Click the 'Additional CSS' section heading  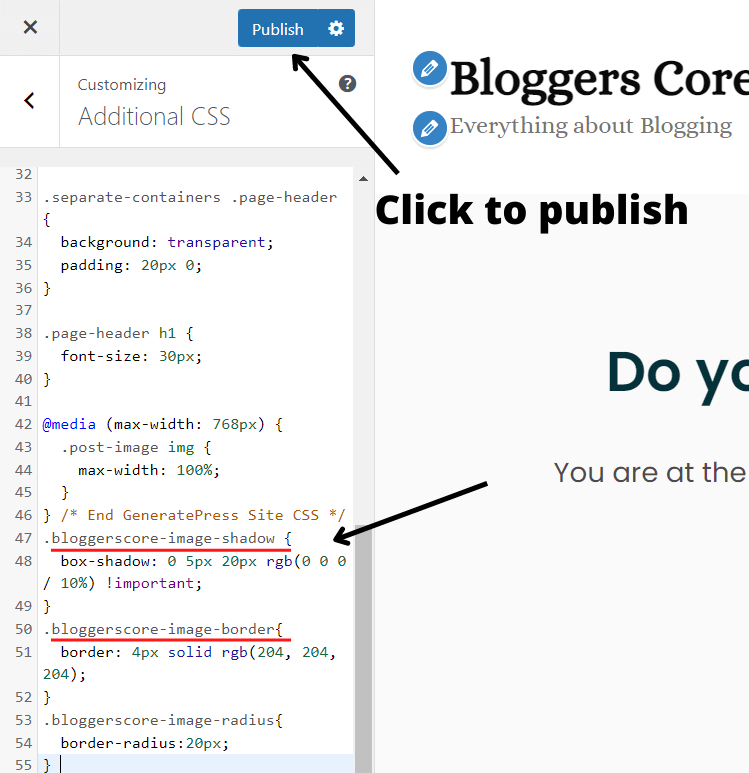click(154, 116)
